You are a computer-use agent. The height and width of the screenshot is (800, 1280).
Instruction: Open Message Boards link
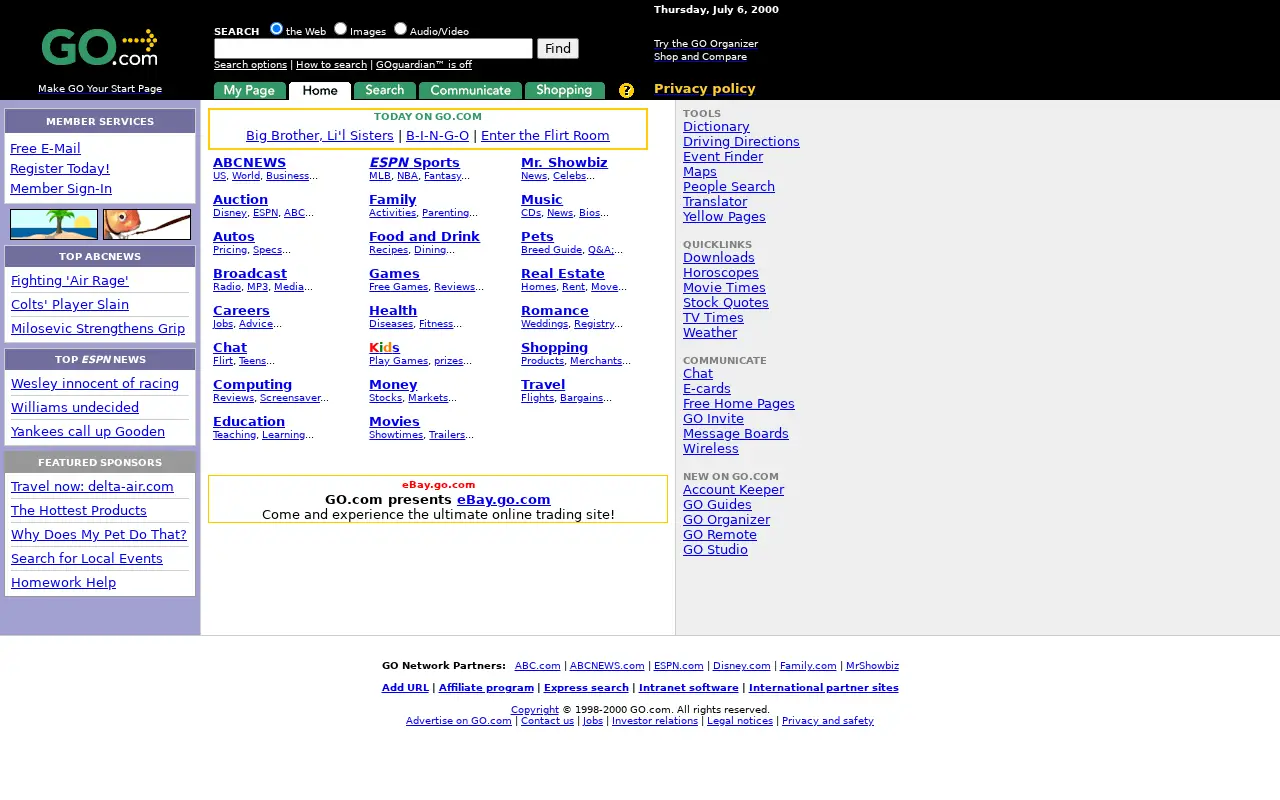click(736, 433)
